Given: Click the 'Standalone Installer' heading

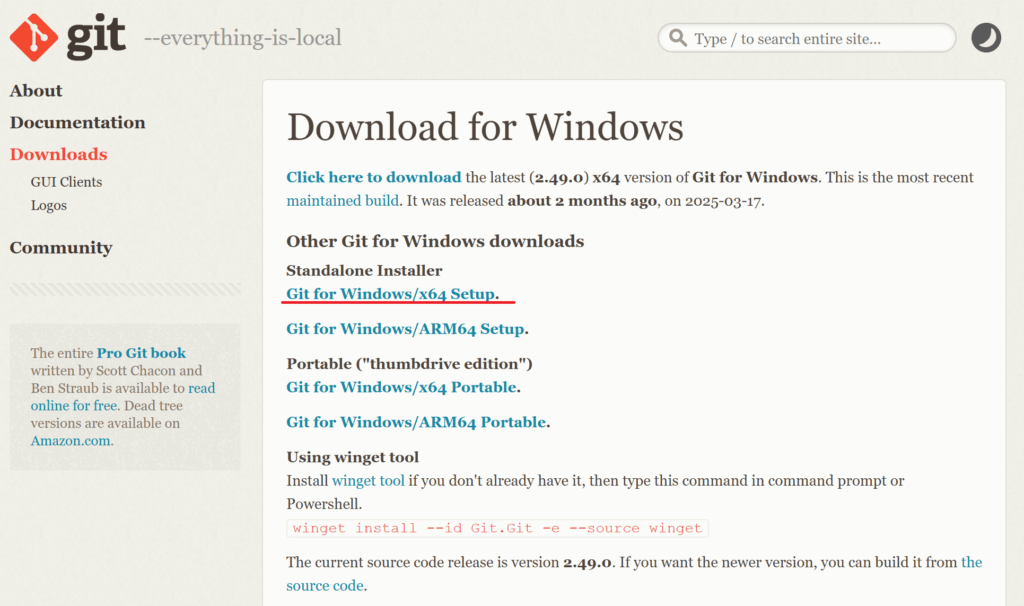Looking at the screenshot, I should click(364, 270).
